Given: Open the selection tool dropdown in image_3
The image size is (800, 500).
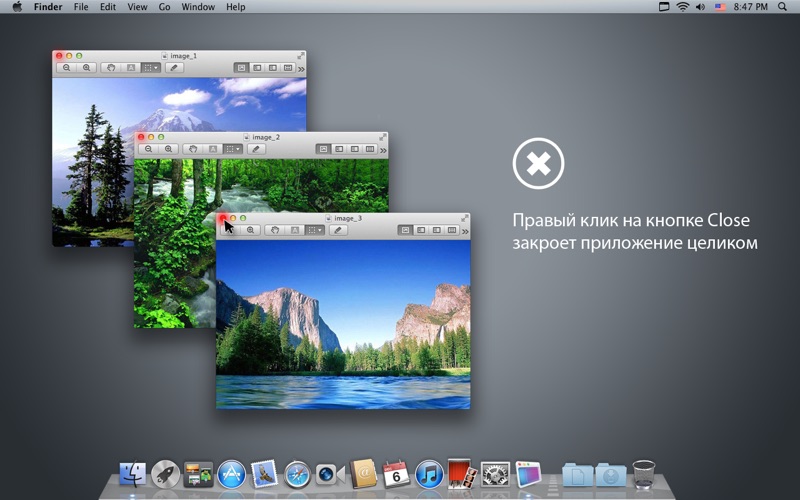Looking at the screenshot, I should pyautogui.click(x=314, y=230).
